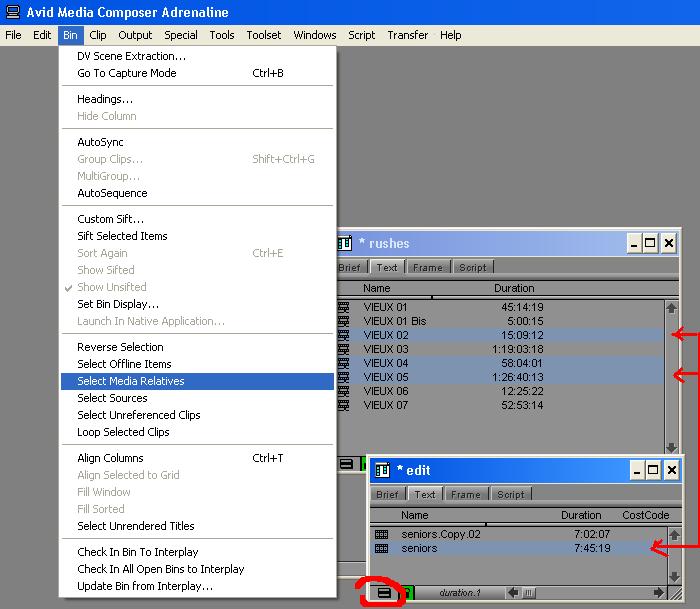The image size is (700, 609).
Task: Choose AutoSequence from the Bin menu
Action: point(197,193)
